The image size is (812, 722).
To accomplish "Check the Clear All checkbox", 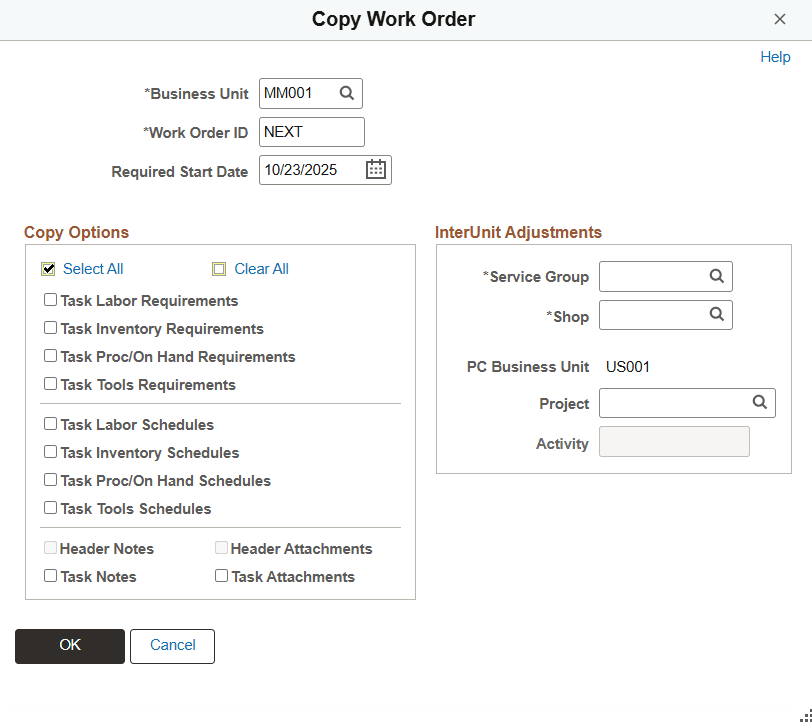I will click(x=219, y=268).
